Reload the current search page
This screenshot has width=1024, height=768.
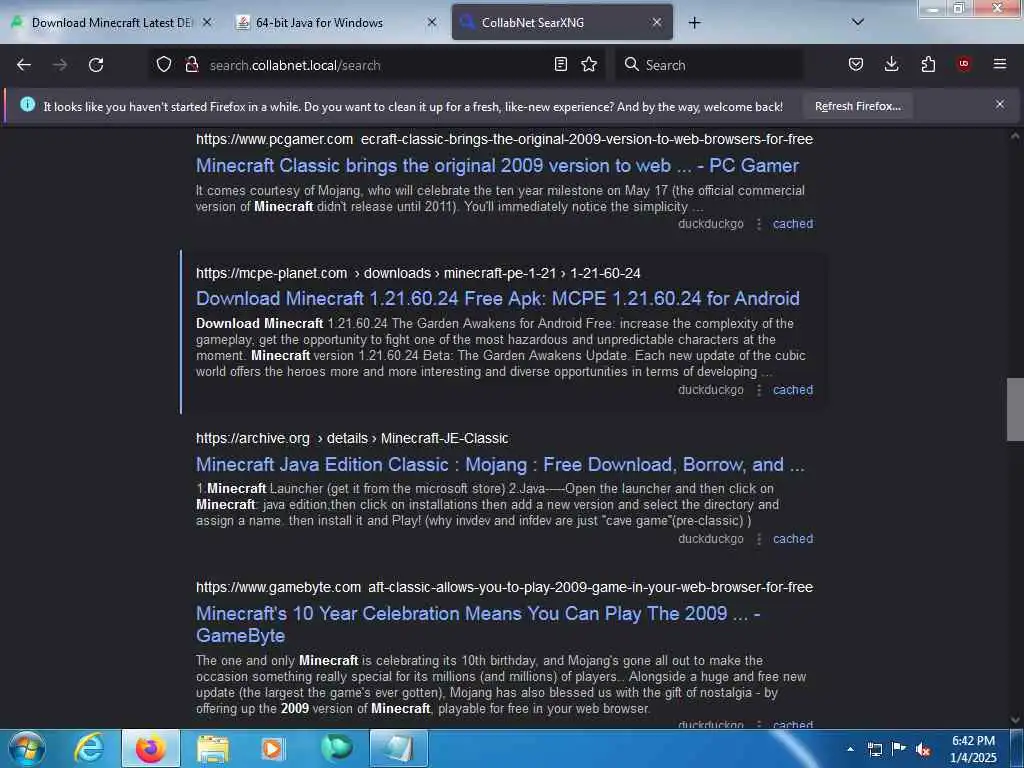[x=96, y=65]
